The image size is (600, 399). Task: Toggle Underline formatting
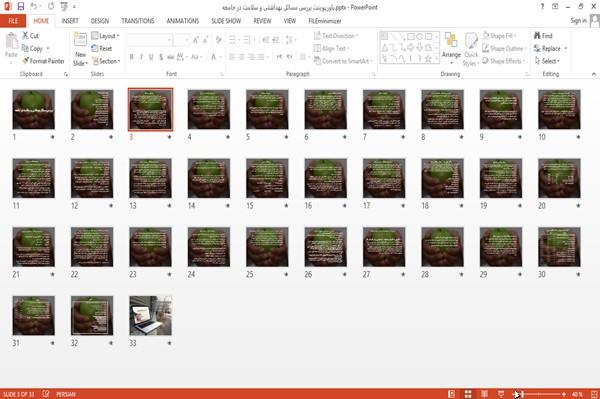tap(151, 57)
